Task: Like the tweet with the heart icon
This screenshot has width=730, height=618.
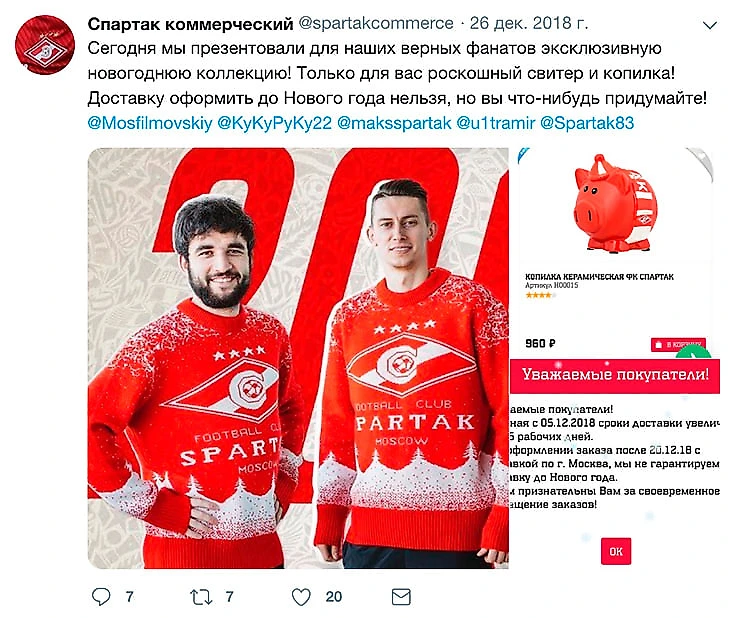Action: 301,597
